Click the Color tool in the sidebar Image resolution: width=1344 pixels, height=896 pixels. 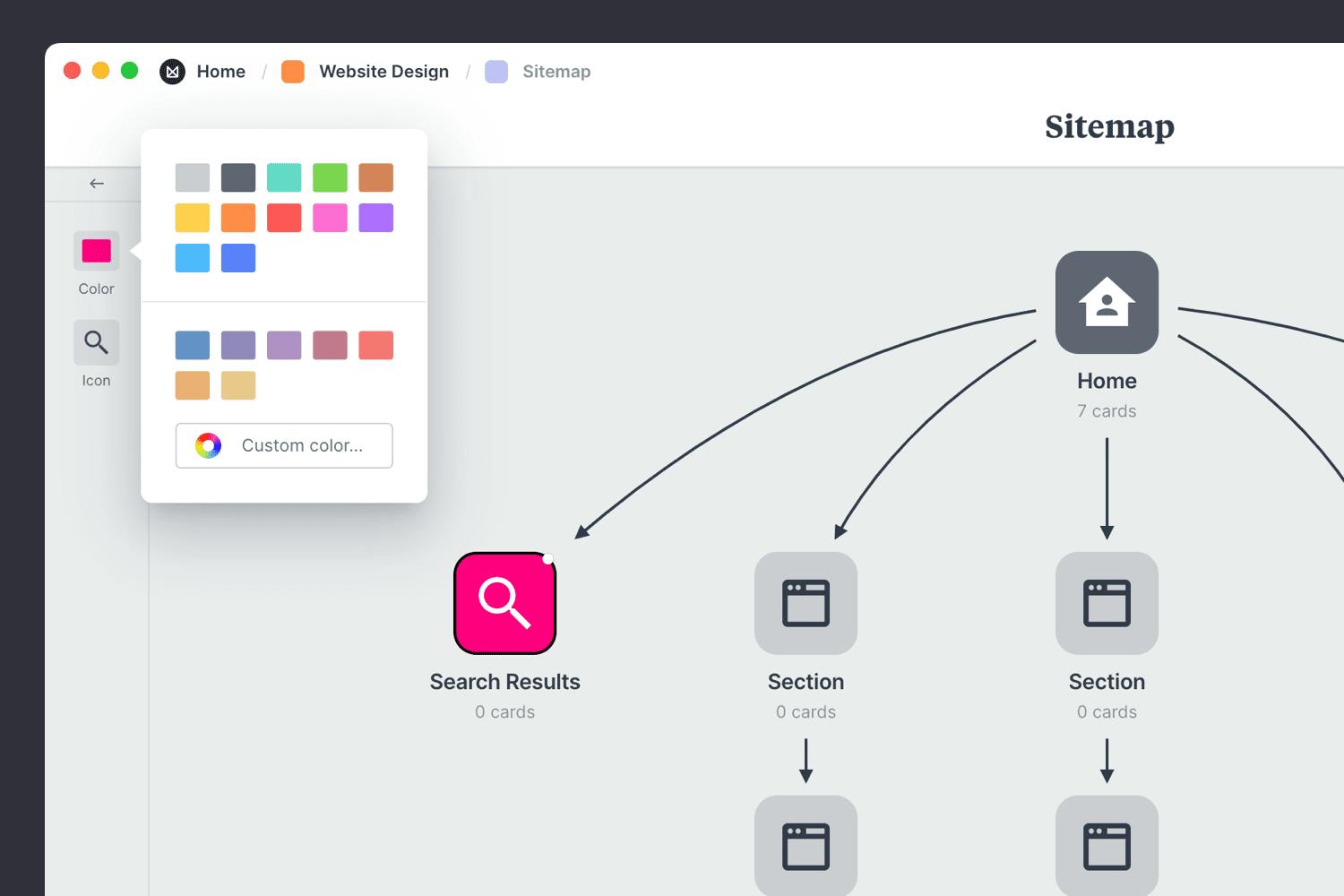point(95,251)
